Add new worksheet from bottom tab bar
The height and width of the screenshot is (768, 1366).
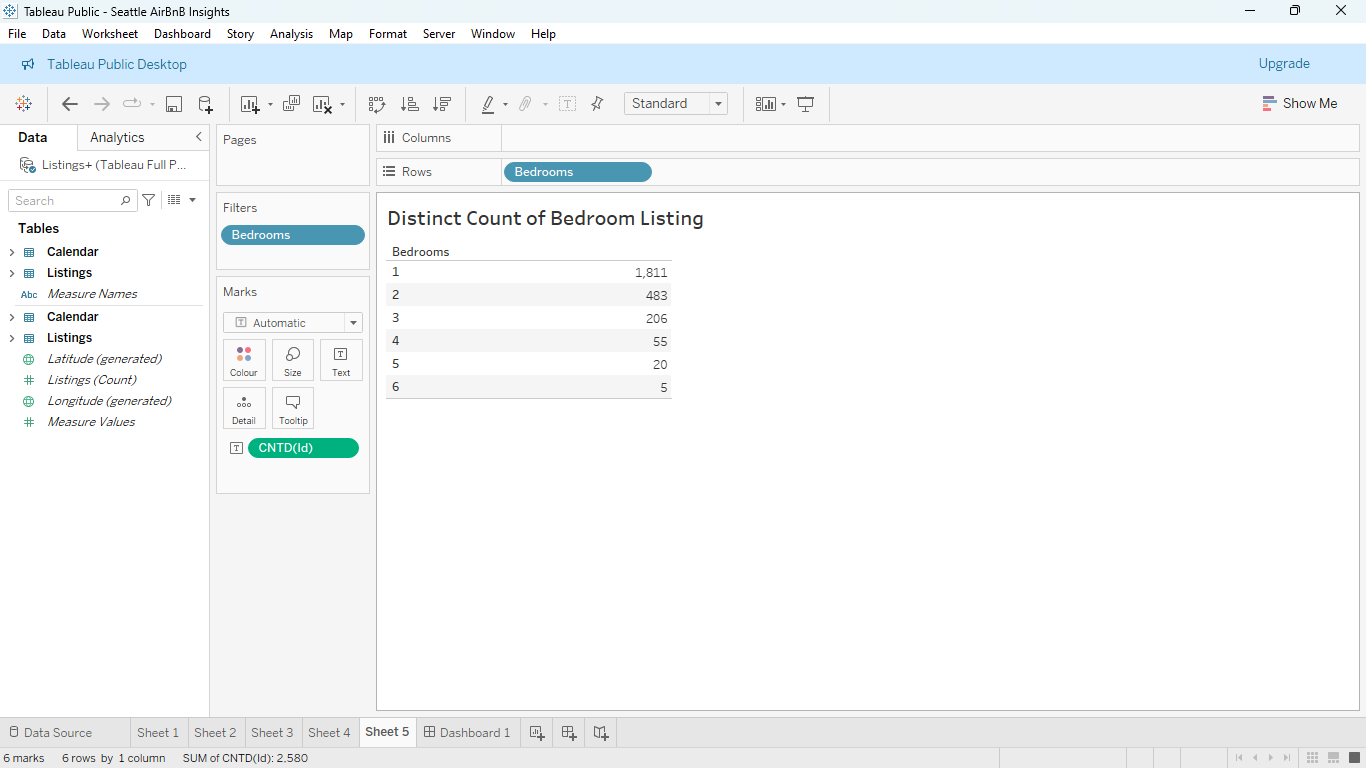click(x=537, y=733)
